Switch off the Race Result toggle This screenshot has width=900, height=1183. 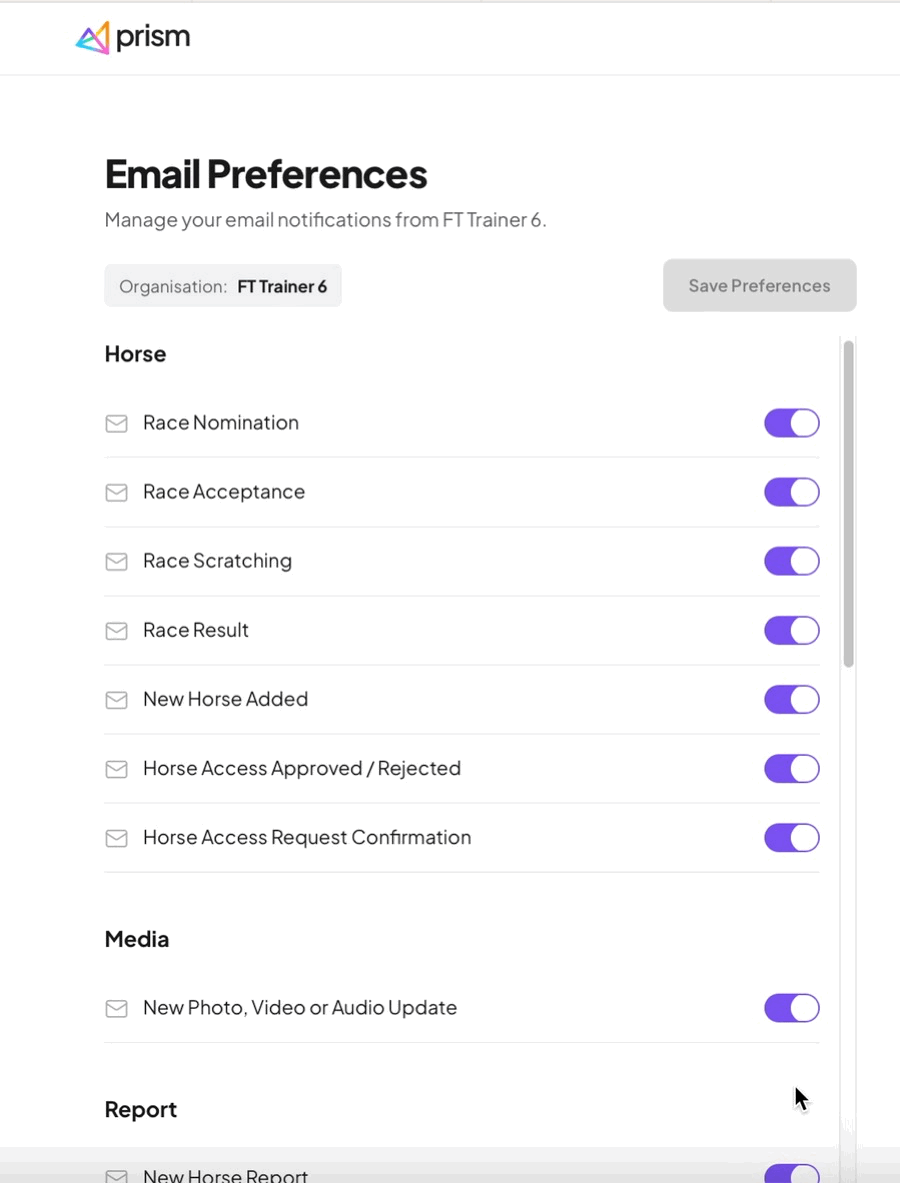[791, 631]
